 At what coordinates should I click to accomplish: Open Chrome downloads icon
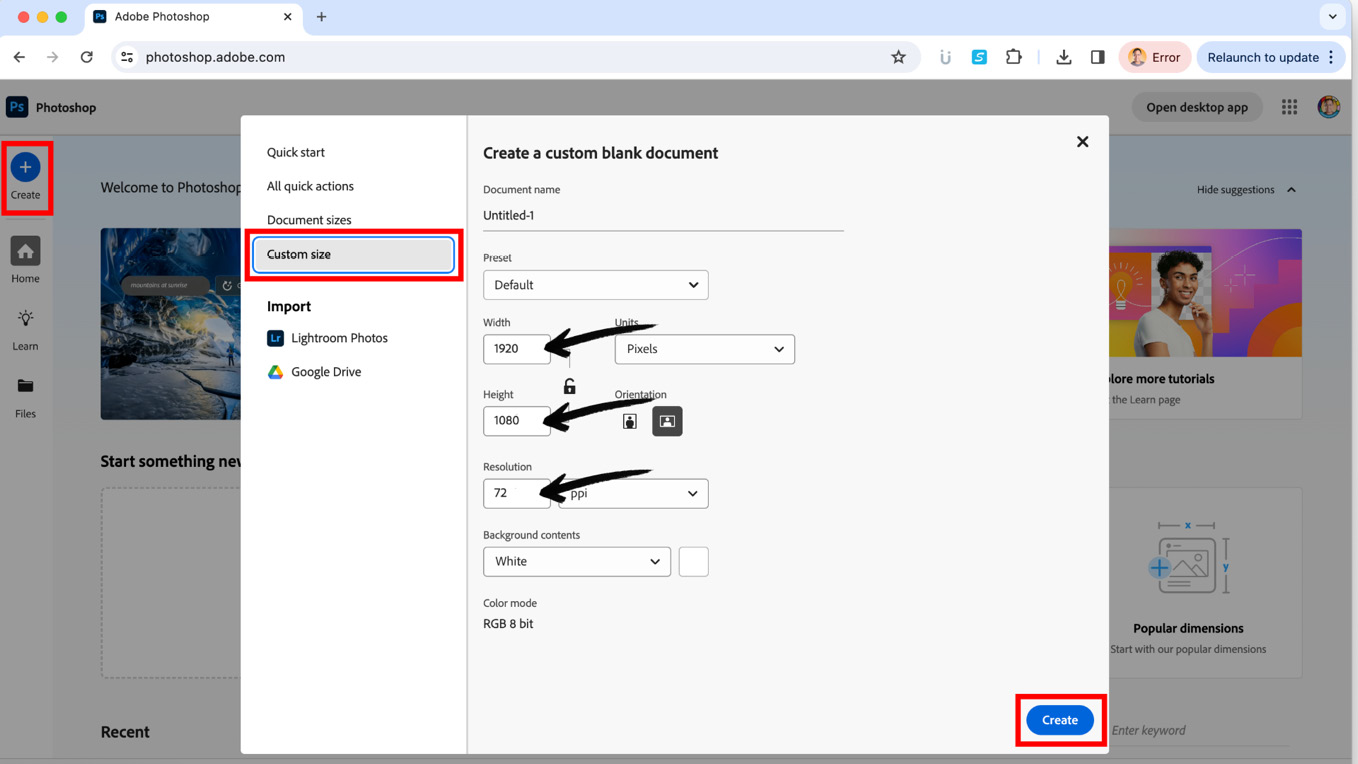(x=1063, y=57)
